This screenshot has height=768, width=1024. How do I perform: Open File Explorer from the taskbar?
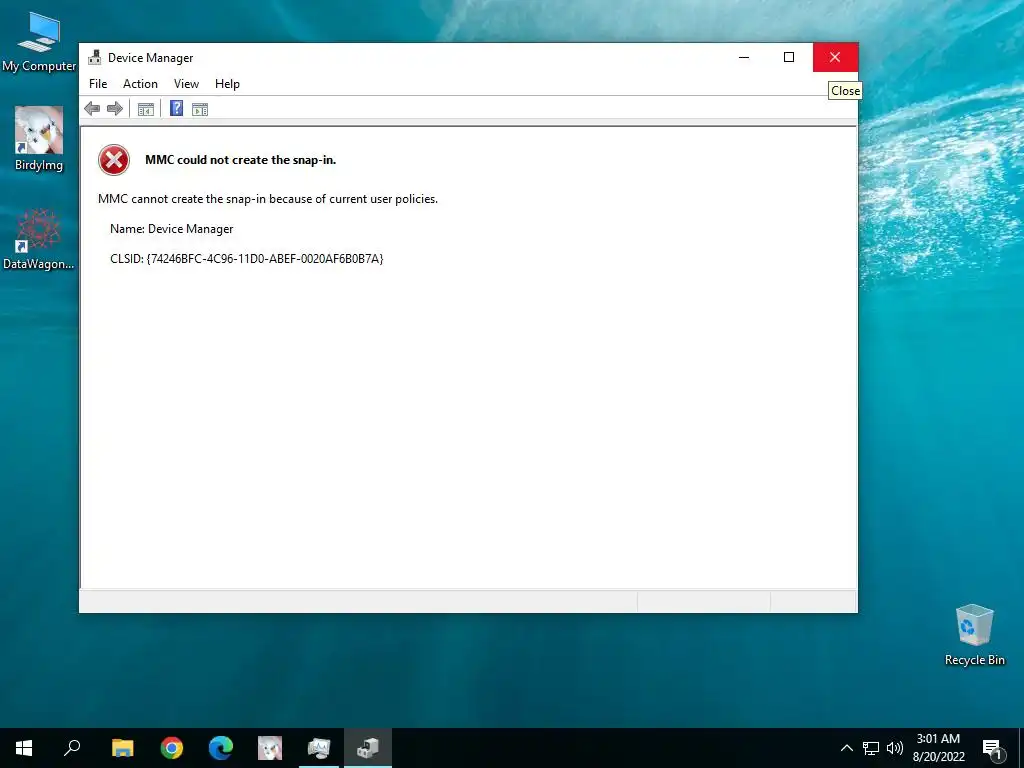coord(122,748)
